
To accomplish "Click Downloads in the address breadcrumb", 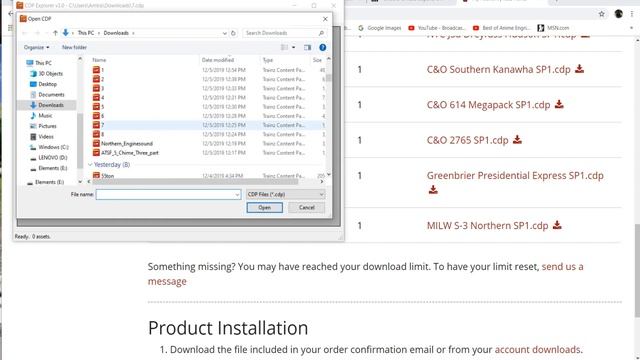I will pos(116,33).
